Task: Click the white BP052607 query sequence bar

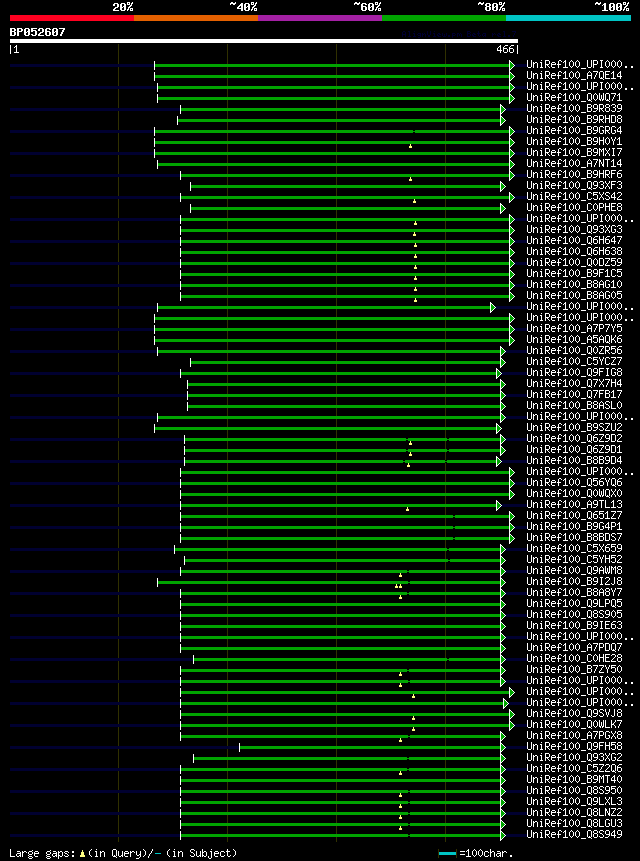Action: click(264, 41)
